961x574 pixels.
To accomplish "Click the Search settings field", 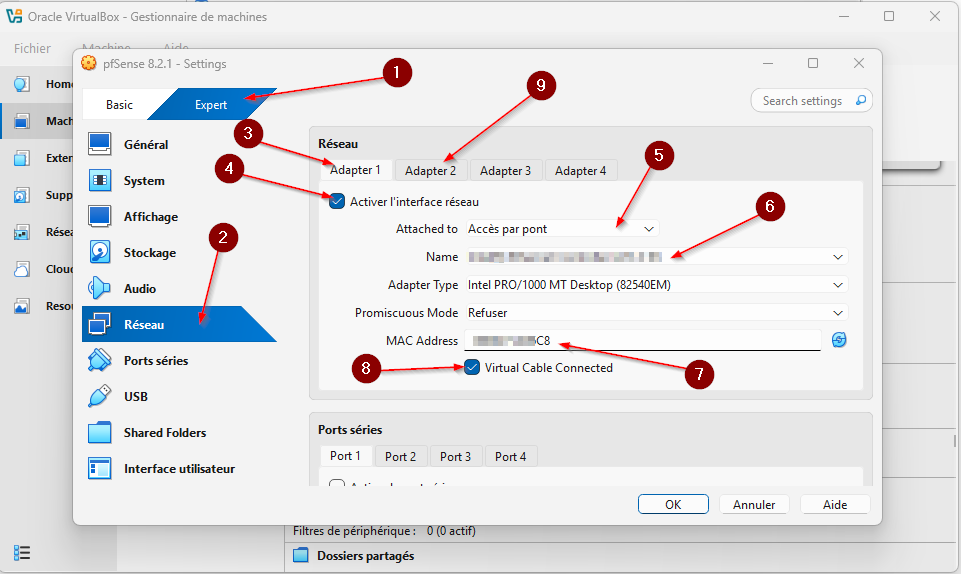I will (801, 101).
